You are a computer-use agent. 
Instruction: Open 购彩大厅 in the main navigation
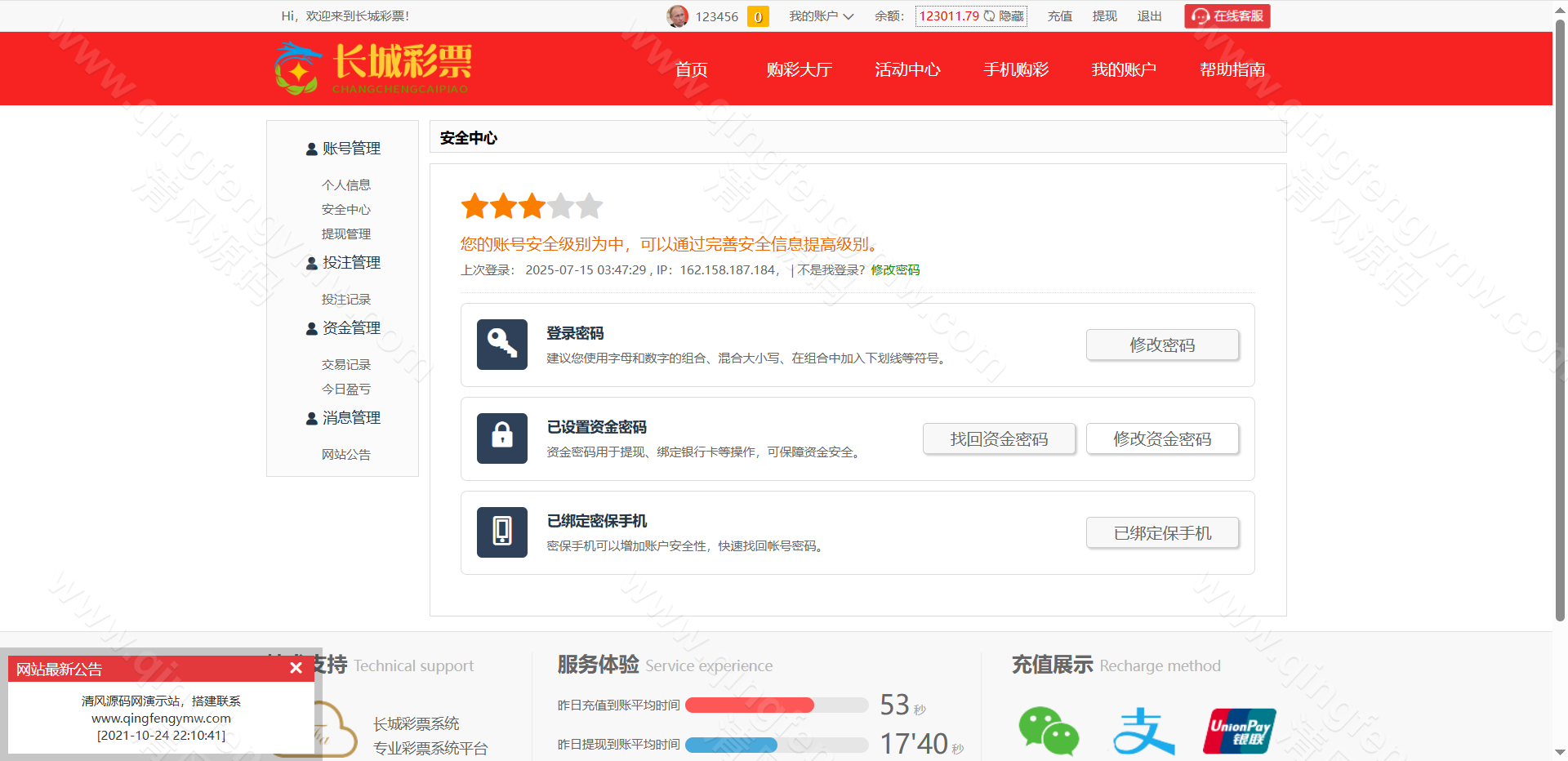click(799, 69)
